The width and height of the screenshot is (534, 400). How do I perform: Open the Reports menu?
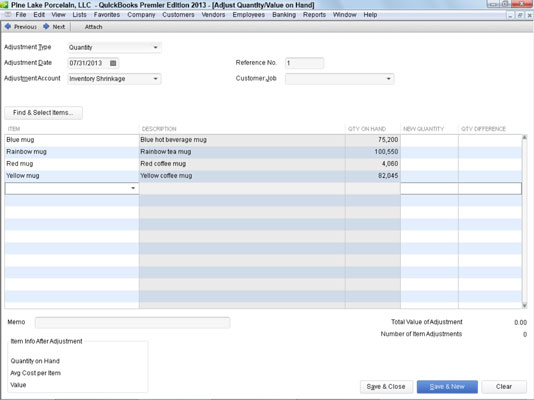tap(314, 15)
